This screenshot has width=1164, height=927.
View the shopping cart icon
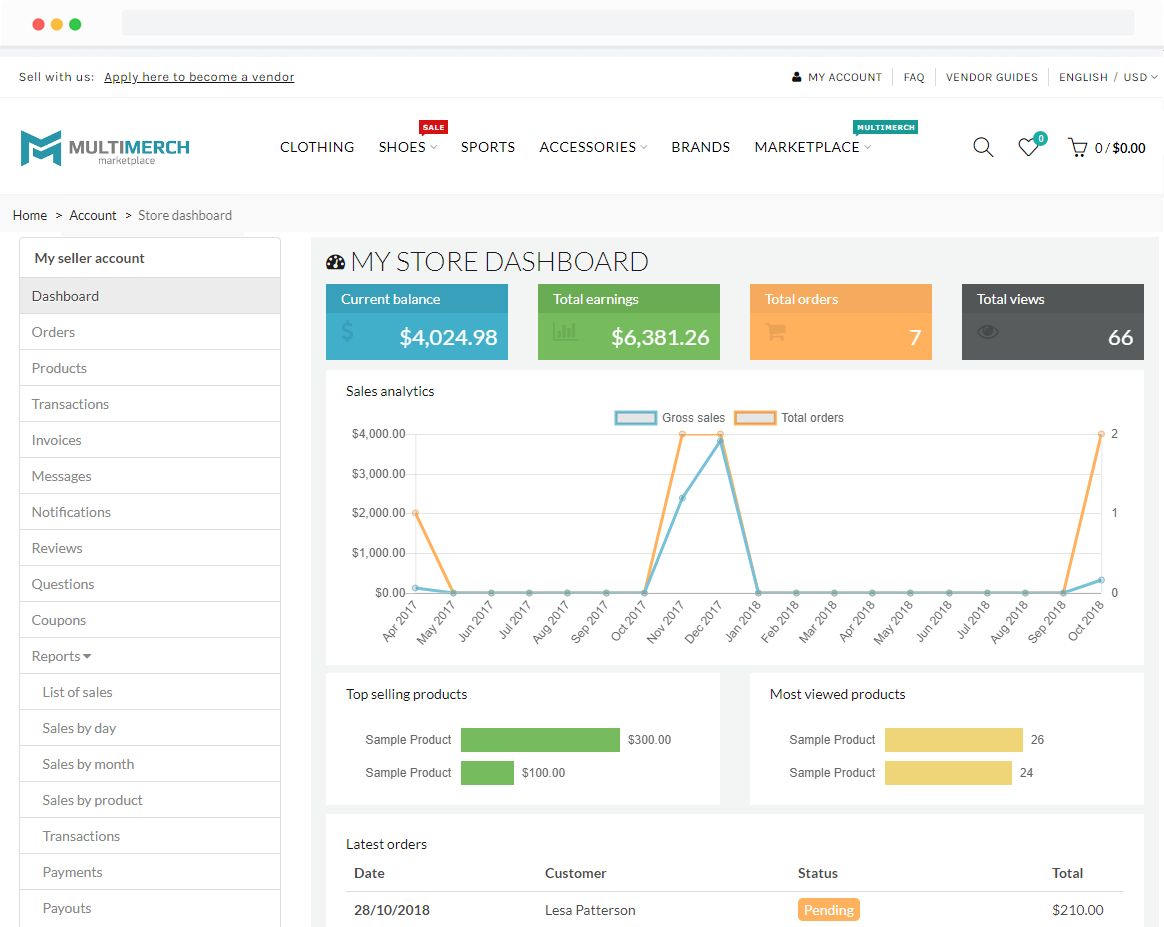click(1078, 147)
